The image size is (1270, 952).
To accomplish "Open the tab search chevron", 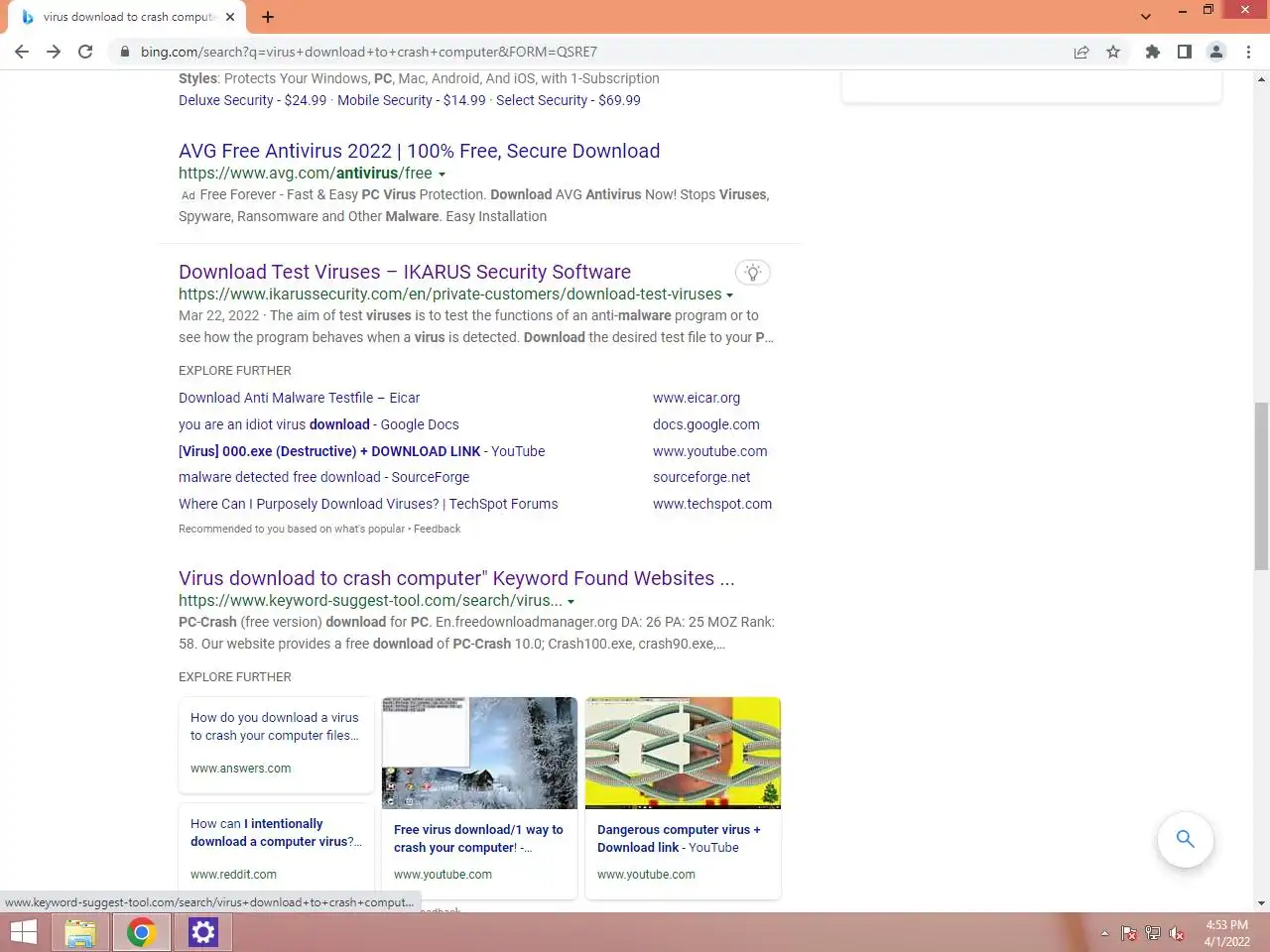I will point(1146,17).
